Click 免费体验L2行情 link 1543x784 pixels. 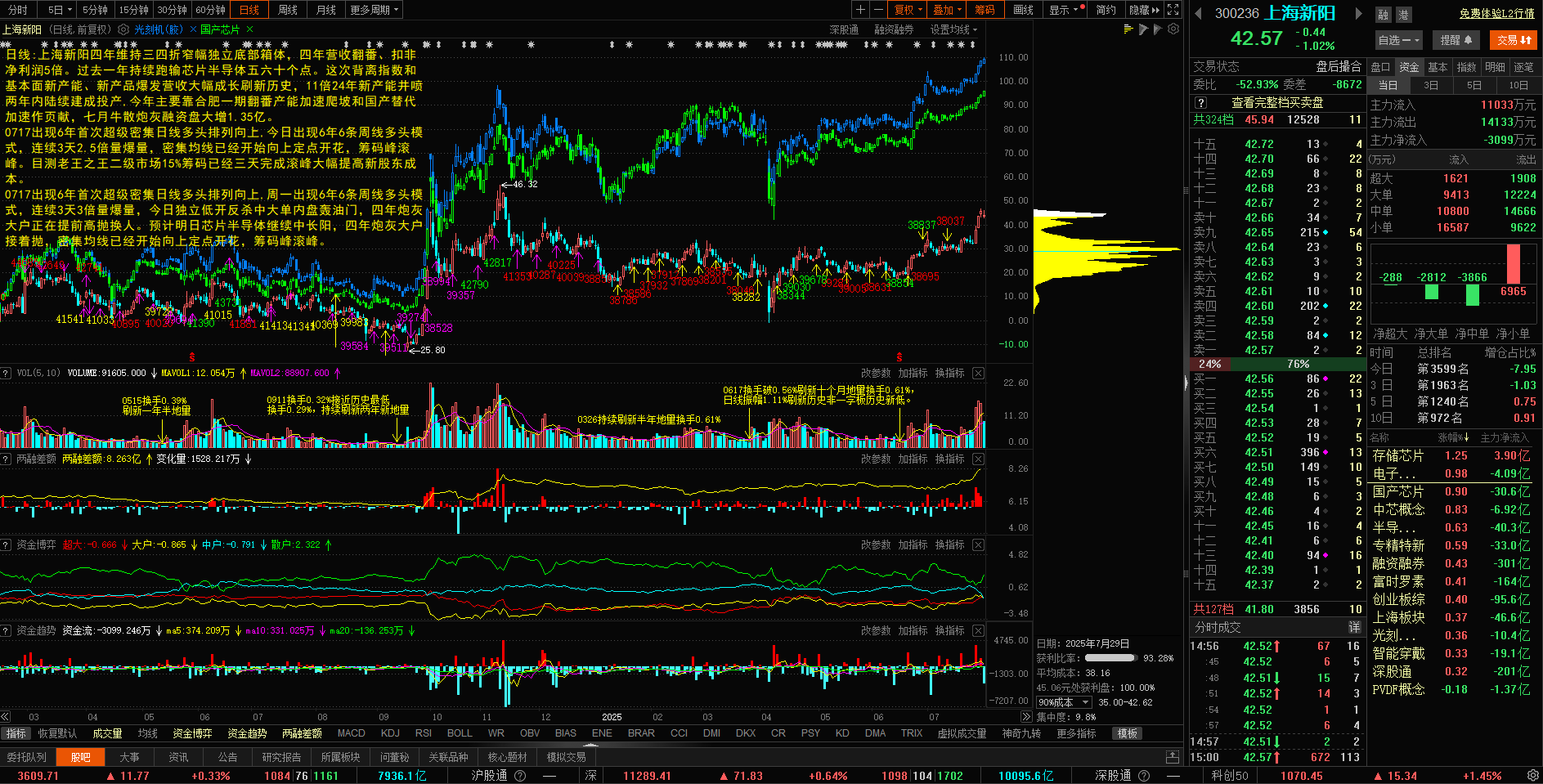tap(1496, 13)
